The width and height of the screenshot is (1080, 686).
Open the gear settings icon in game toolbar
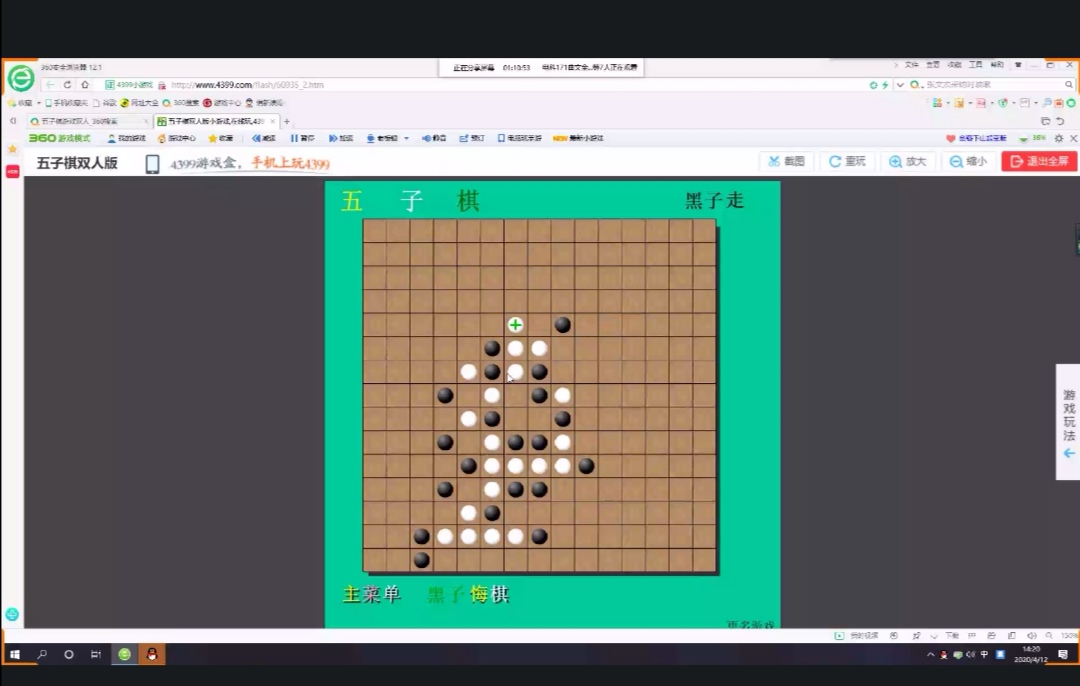tap(1059, 138)
